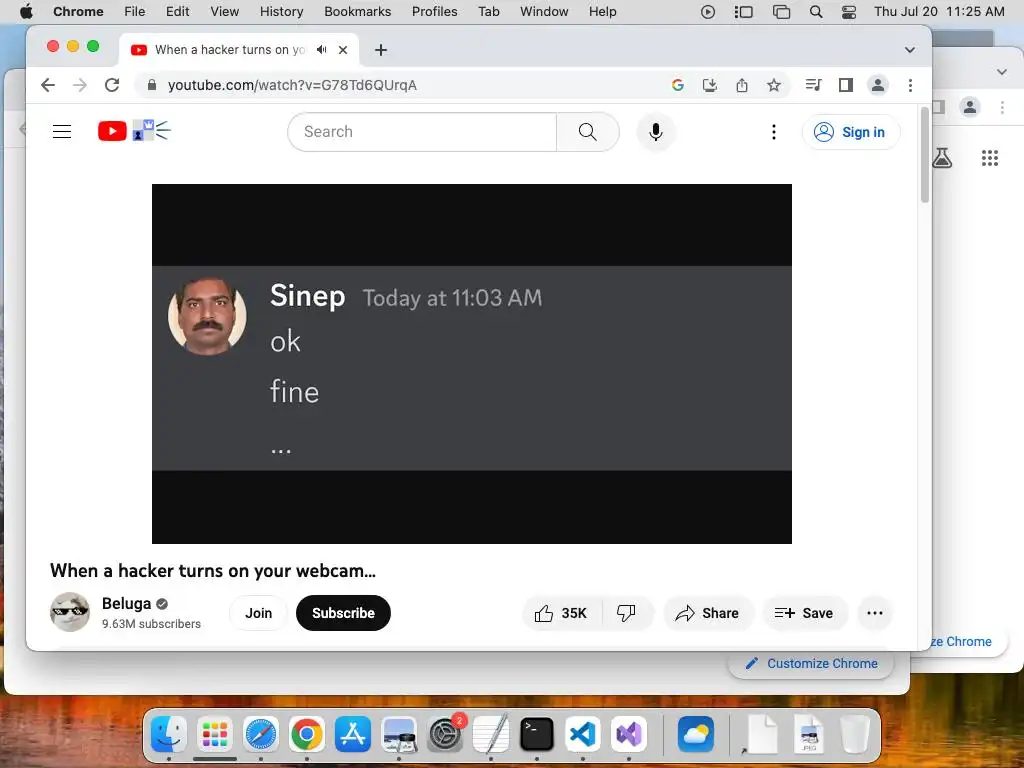Open the Chrome share icon in address bar

[x=742, y=85]
